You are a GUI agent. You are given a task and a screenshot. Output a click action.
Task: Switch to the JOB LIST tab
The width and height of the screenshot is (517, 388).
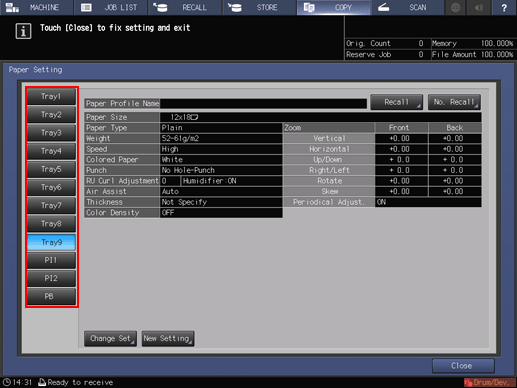click(111, 7)
